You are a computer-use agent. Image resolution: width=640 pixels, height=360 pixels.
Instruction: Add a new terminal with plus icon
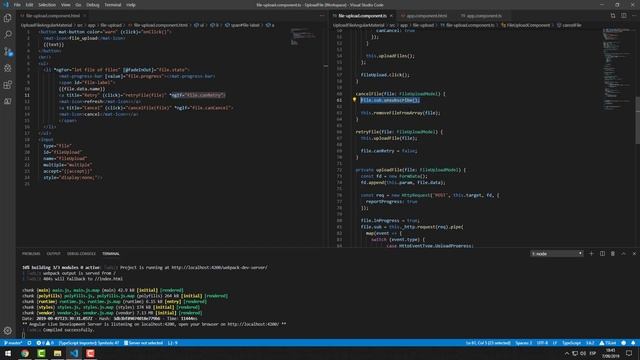pos(591,253)
